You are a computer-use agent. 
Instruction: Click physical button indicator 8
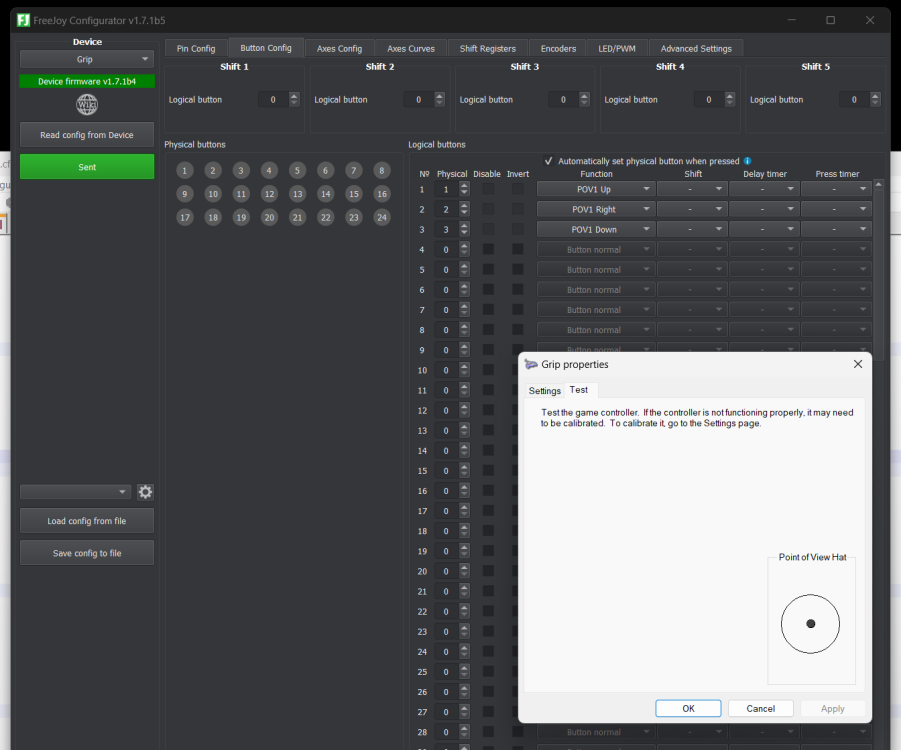pyautogui.click(x=382, y=171)
